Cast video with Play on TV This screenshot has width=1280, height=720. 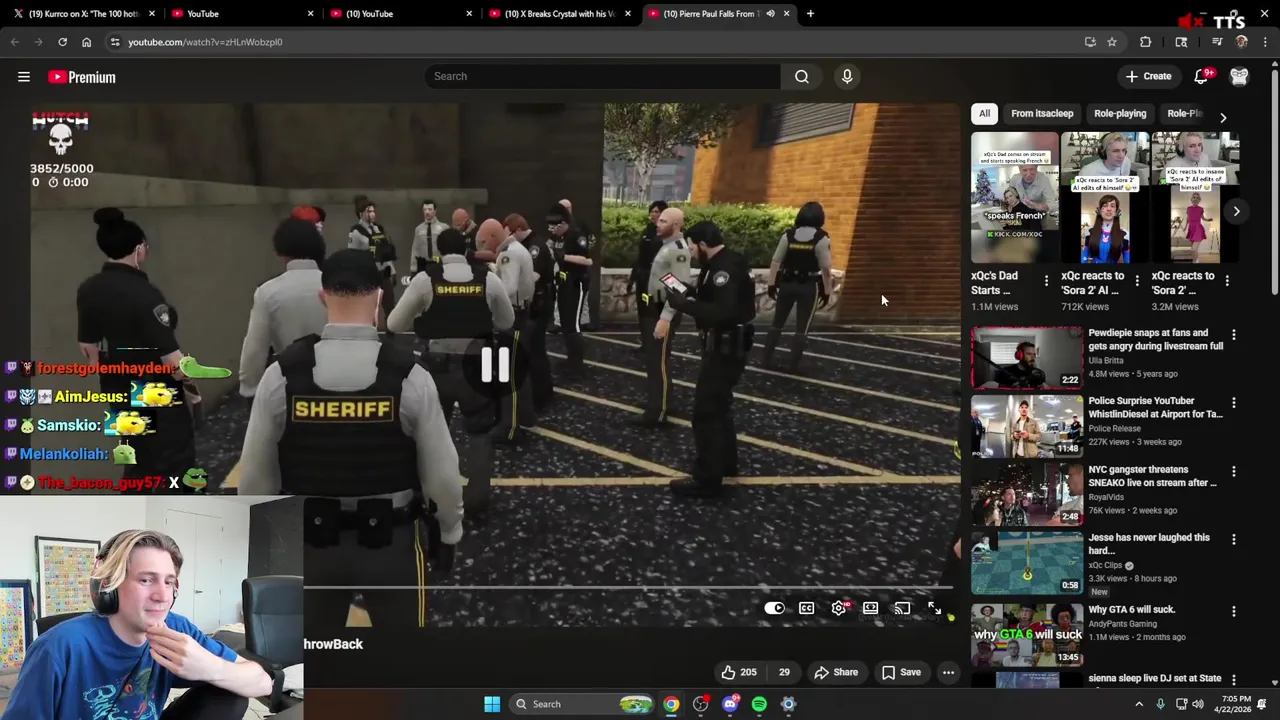pyautogui.click(x=902, y=608)
